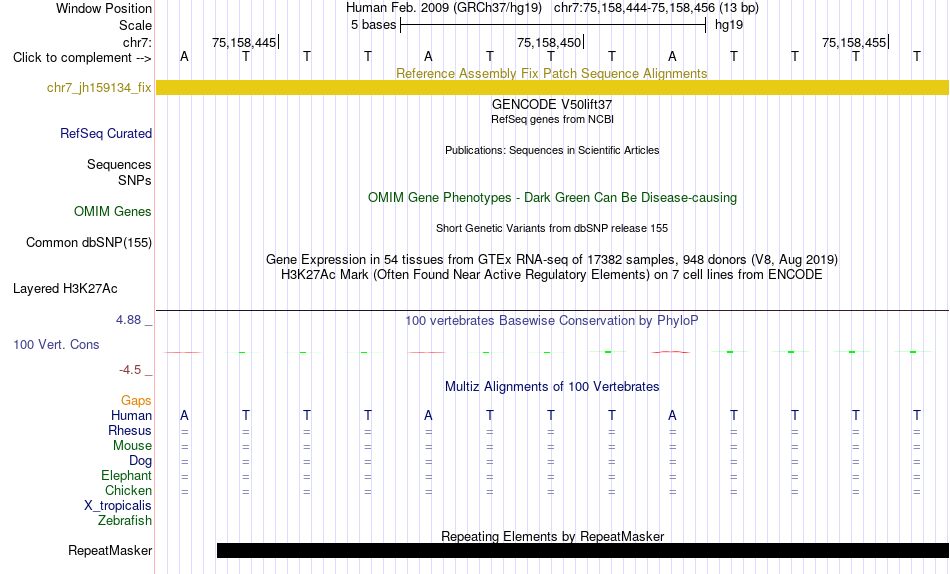950x574 pixels.
Task: Click the Rhesus species label
Action: click(130, 430)
